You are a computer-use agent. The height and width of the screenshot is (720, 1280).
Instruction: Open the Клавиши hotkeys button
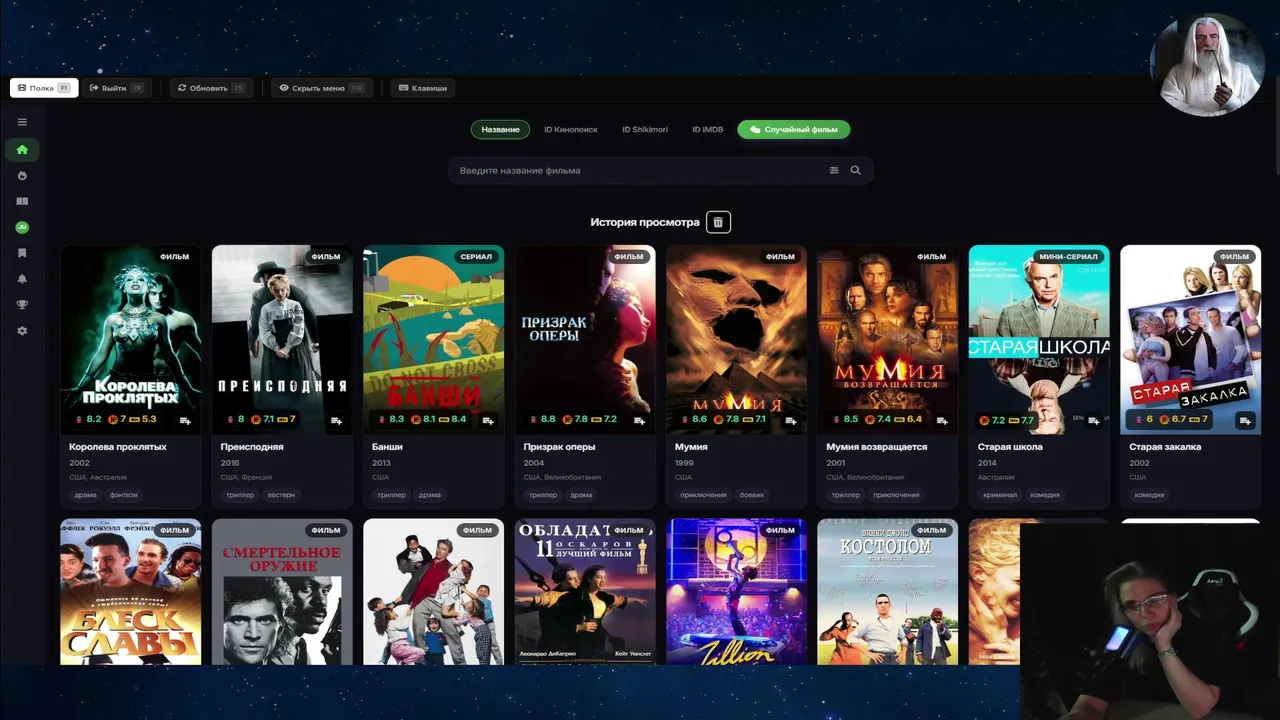click(x=423, y=88)
